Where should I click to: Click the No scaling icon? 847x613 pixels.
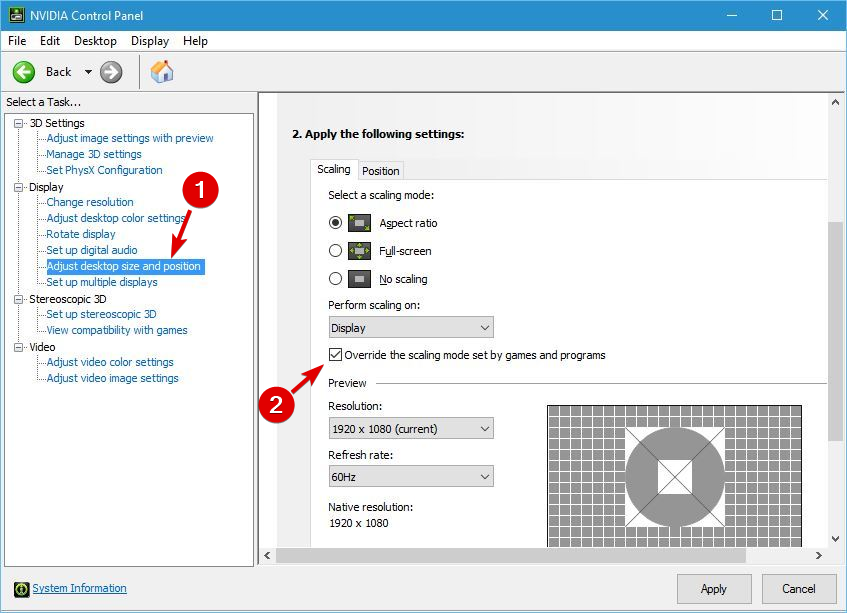359,279
